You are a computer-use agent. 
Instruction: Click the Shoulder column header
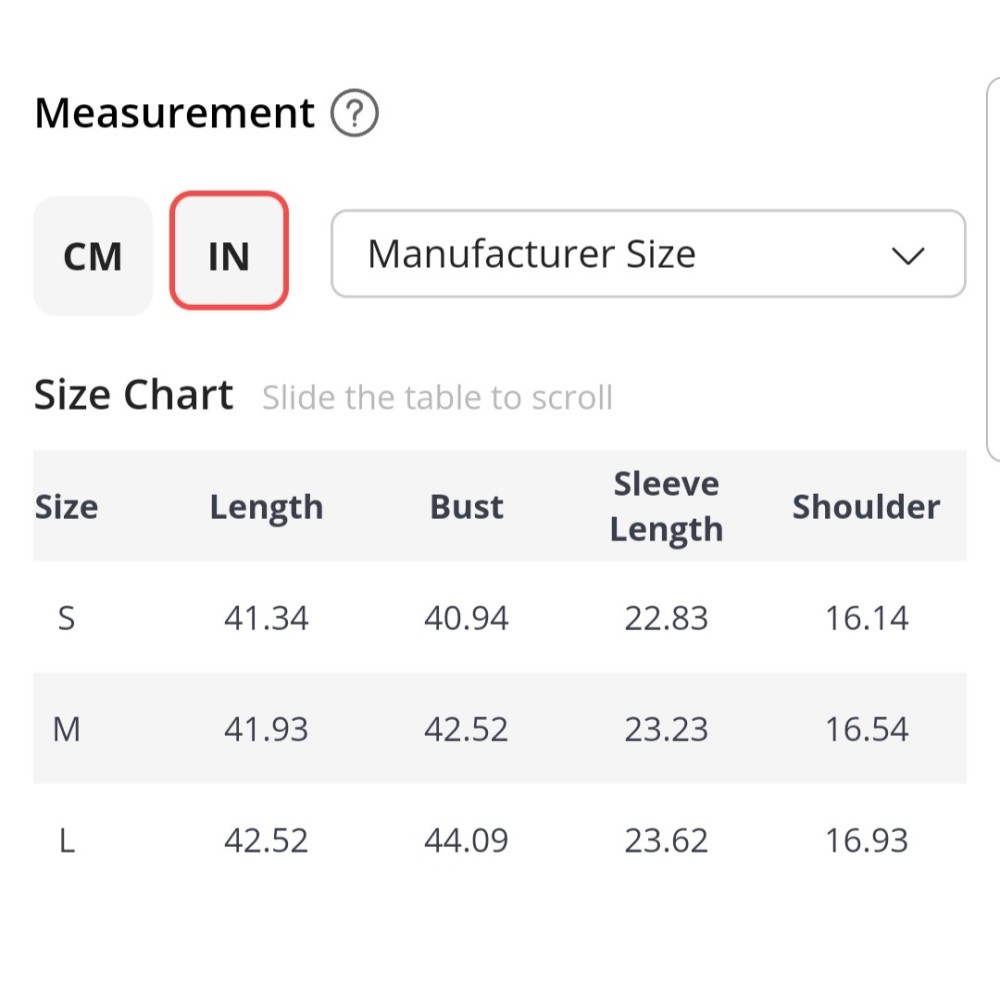pyautogui.click(x=866, y=506)
